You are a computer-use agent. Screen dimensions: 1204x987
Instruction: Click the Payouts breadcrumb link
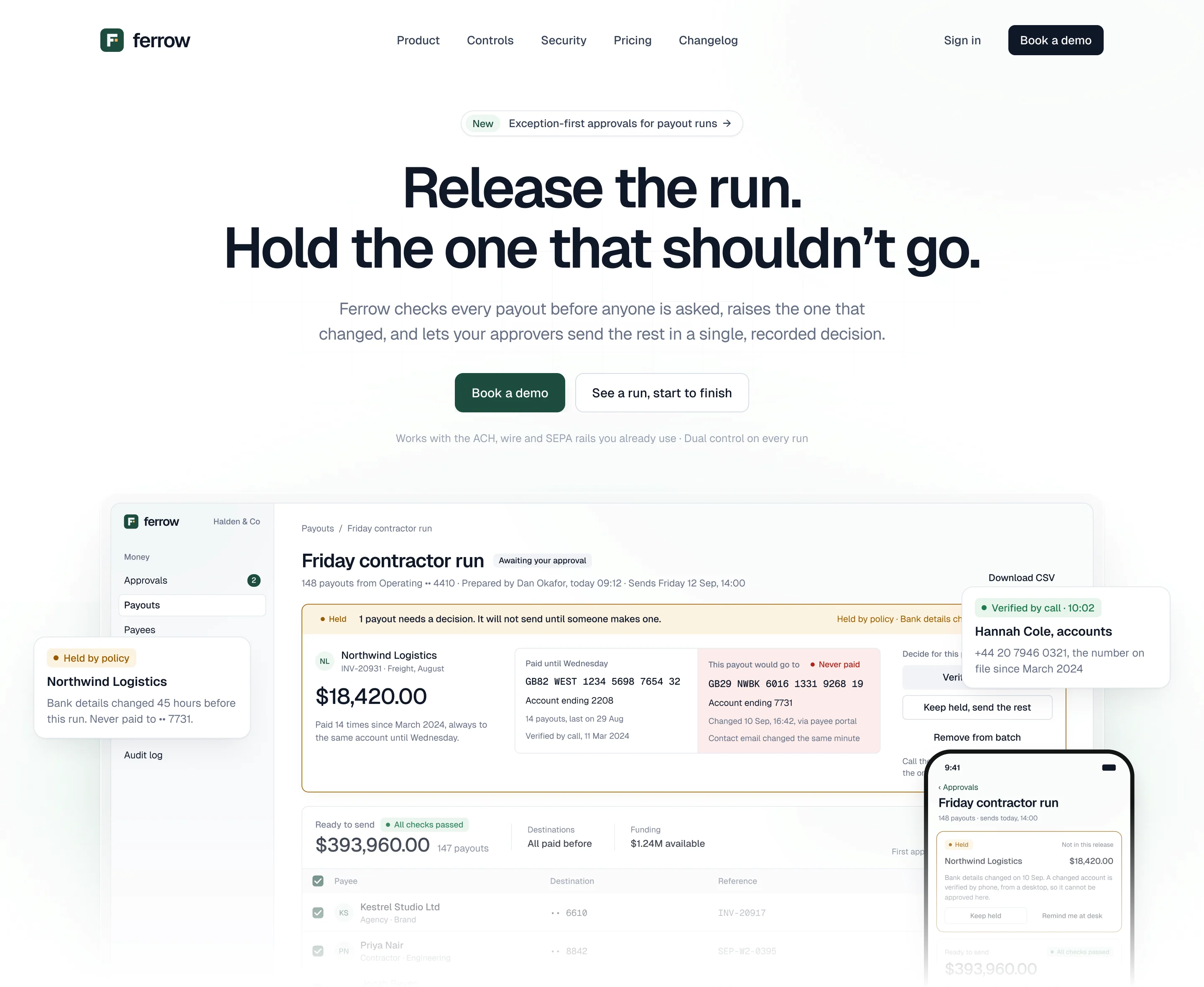[318, 529]
